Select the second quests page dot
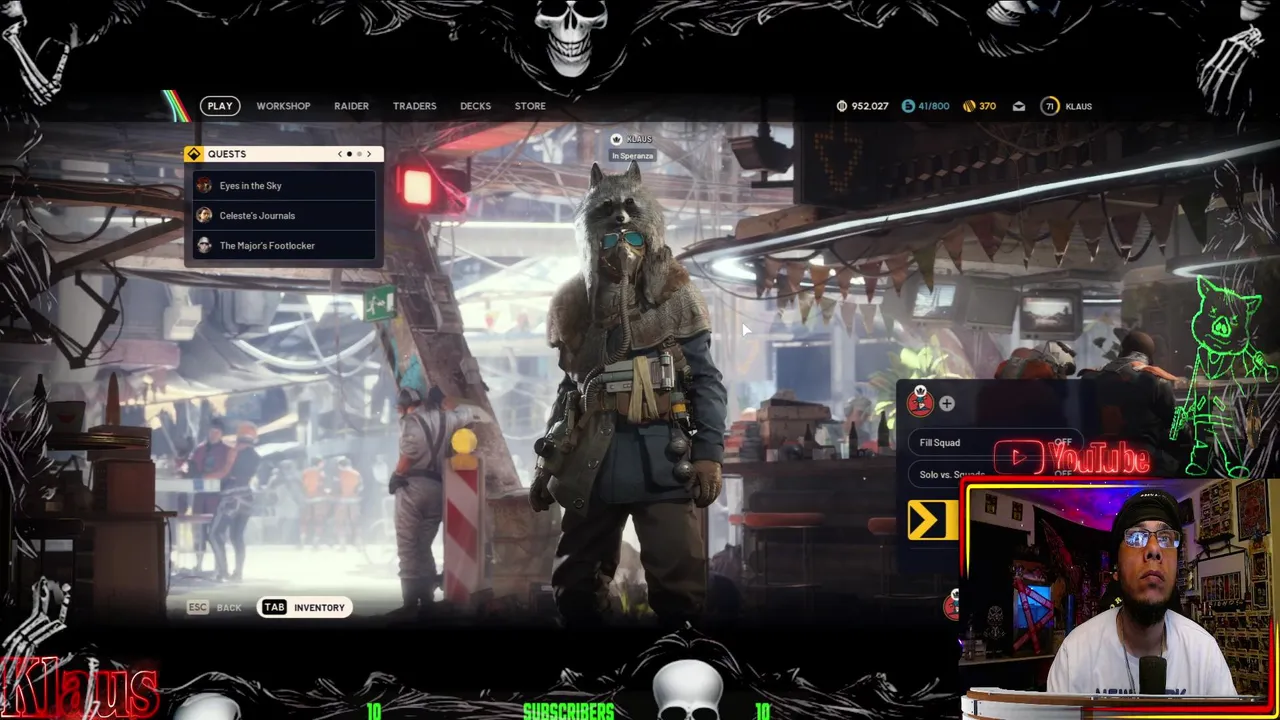 (359, 154)
